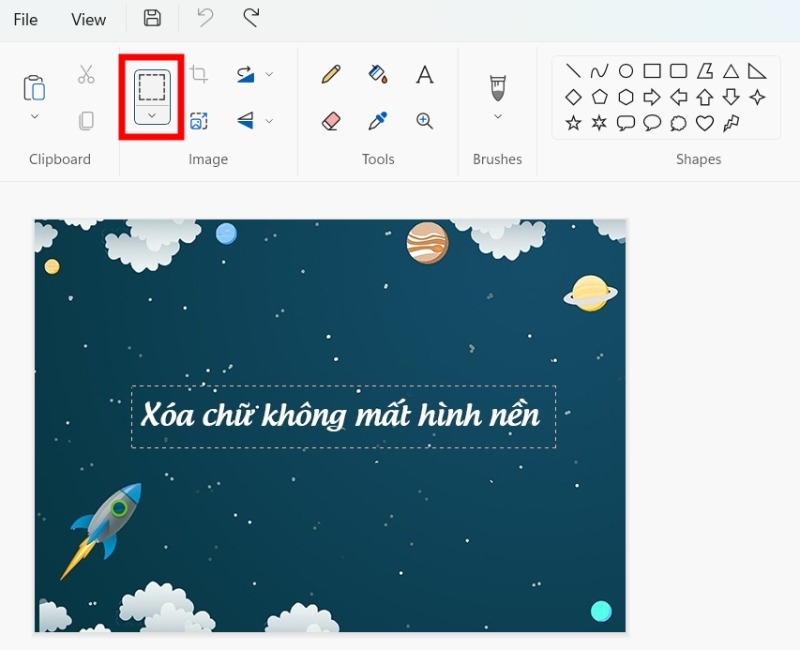Image resolution: width=800 pixels, height=650 pixels.
Task: Click the Save icon
Action: coord(151,18)
